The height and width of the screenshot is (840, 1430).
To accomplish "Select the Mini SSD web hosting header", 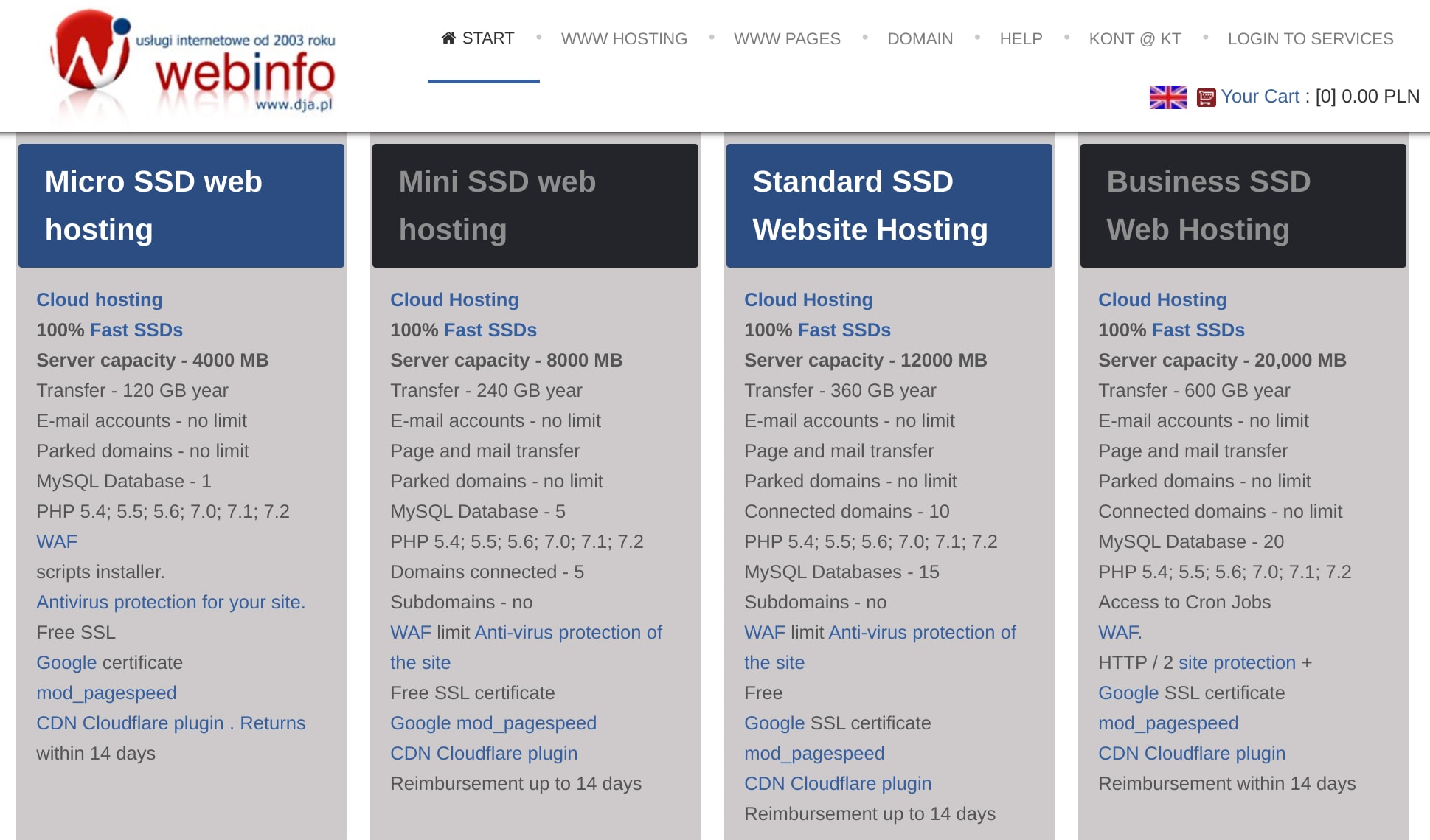I will (x=535, y=206).
